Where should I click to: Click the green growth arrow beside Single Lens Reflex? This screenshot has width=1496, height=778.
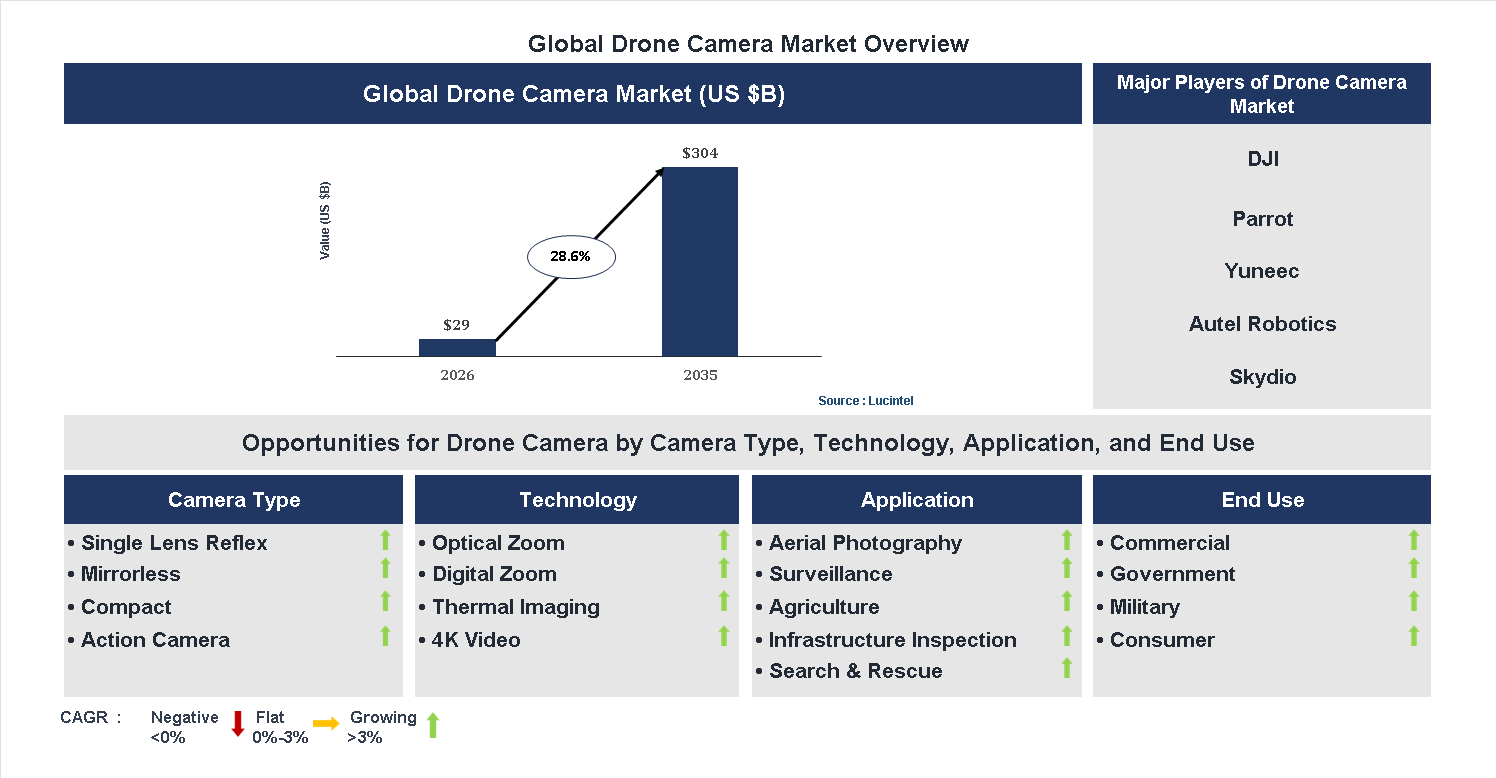pos(385,541)
